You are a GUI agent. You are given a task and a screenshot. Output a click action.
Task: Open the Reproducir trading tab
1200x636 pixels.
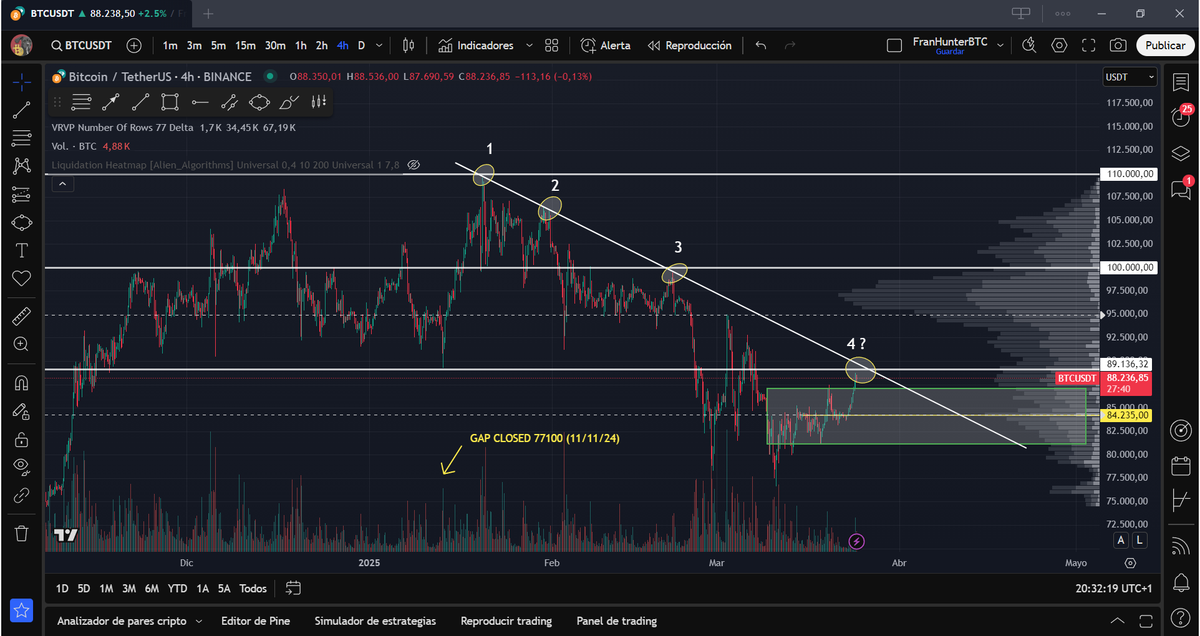click(x=506, y=621)
